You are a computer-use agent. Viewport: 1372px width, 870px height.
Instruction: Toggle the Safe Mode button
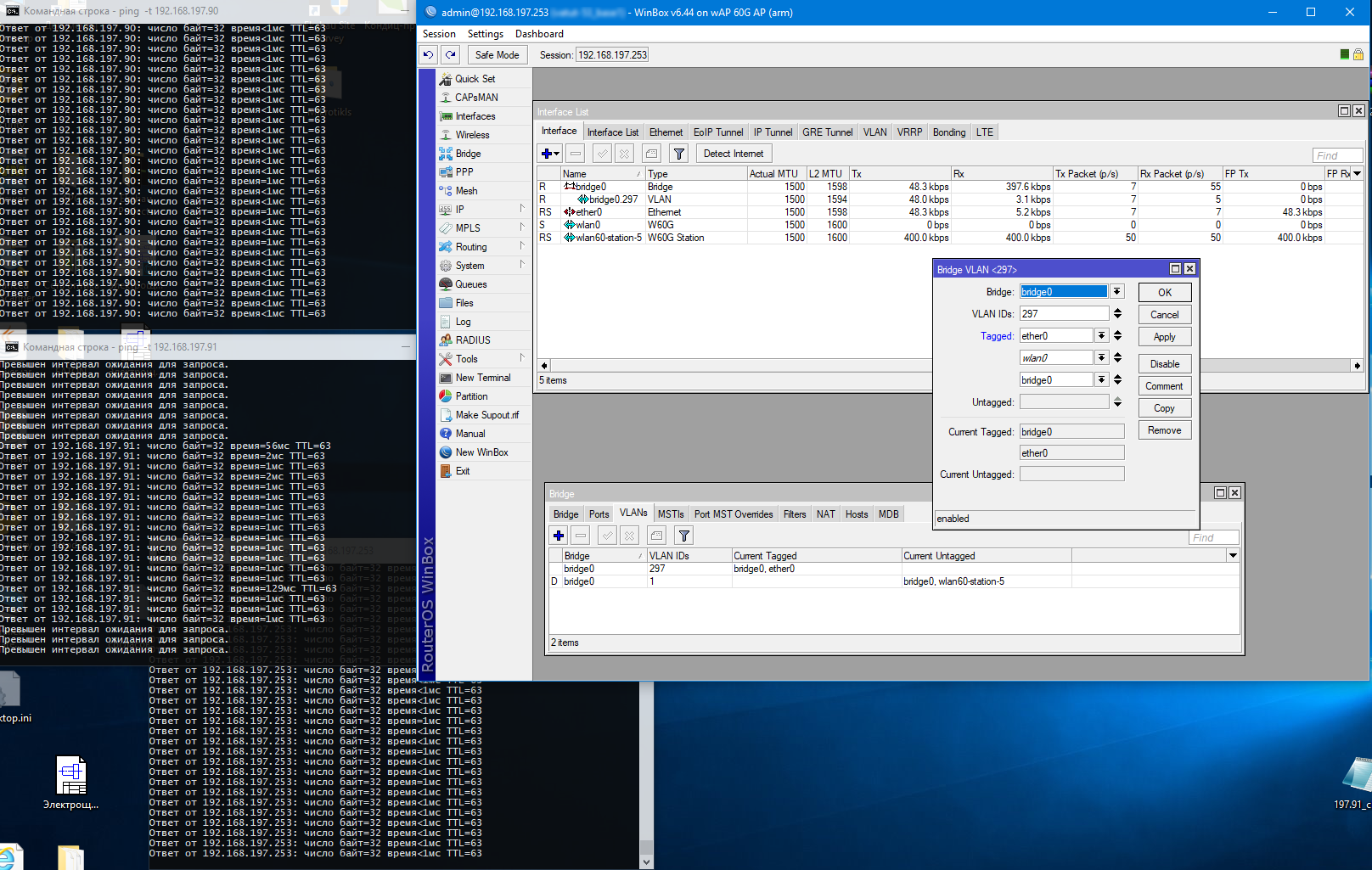tap(497, 55)
